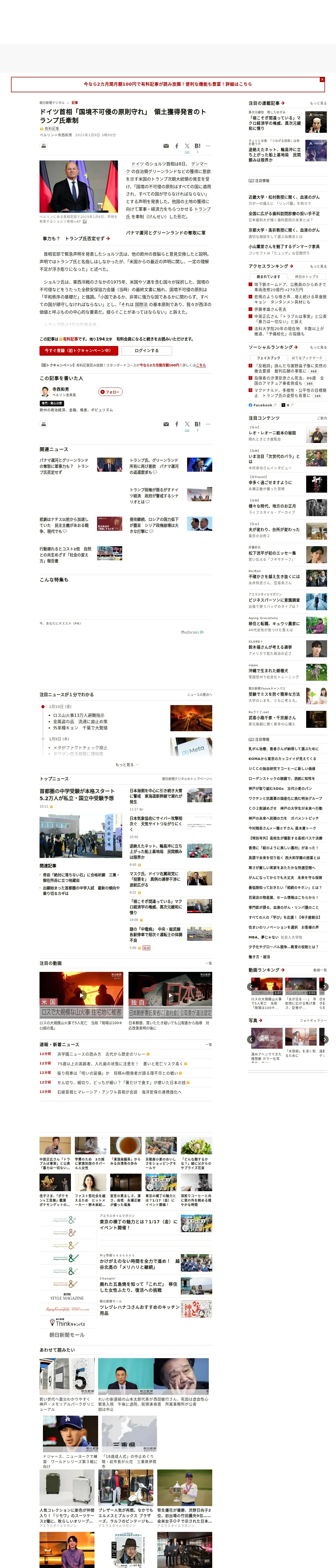Click the X icon below the author section
336x1568 pixels.
coord(187,424)
